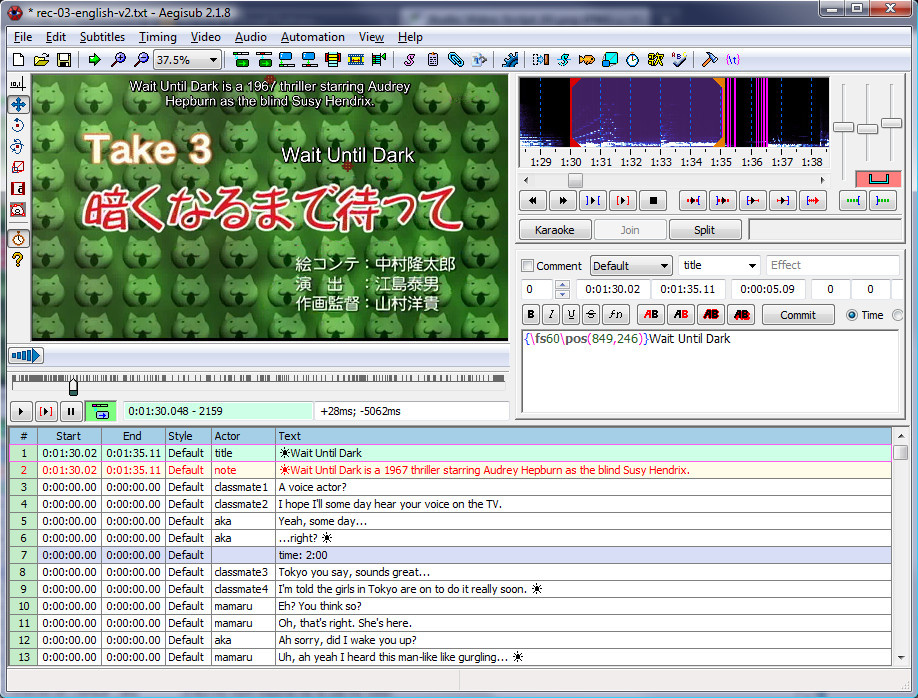Enable the Comment checkbox
Image resolution: width=918 pixels, height=698 pixels.
tap(528, 266)
